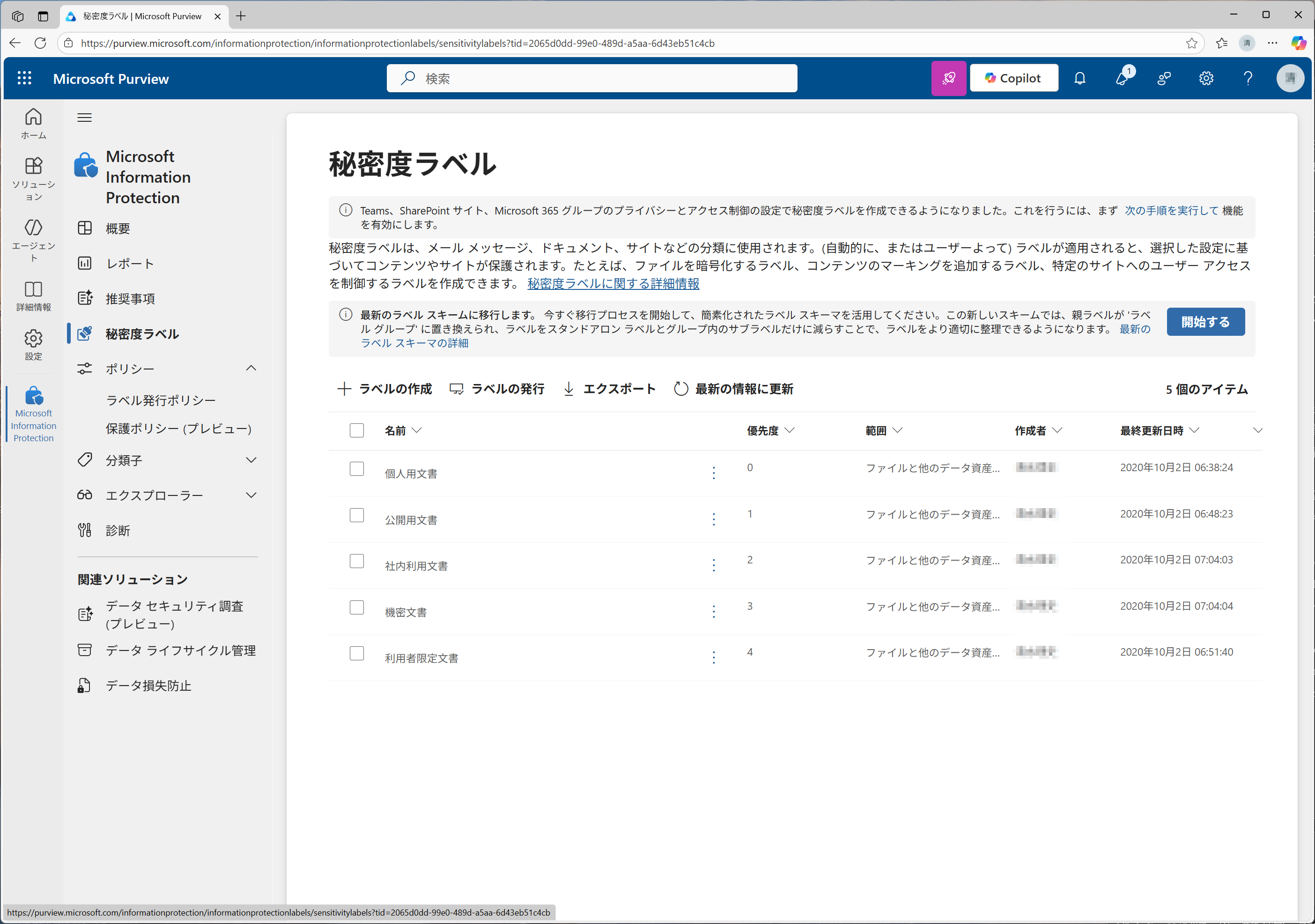Select all labels with the header checkbox
This screenshot has width=1315, height=924.
tap(357, 429)
